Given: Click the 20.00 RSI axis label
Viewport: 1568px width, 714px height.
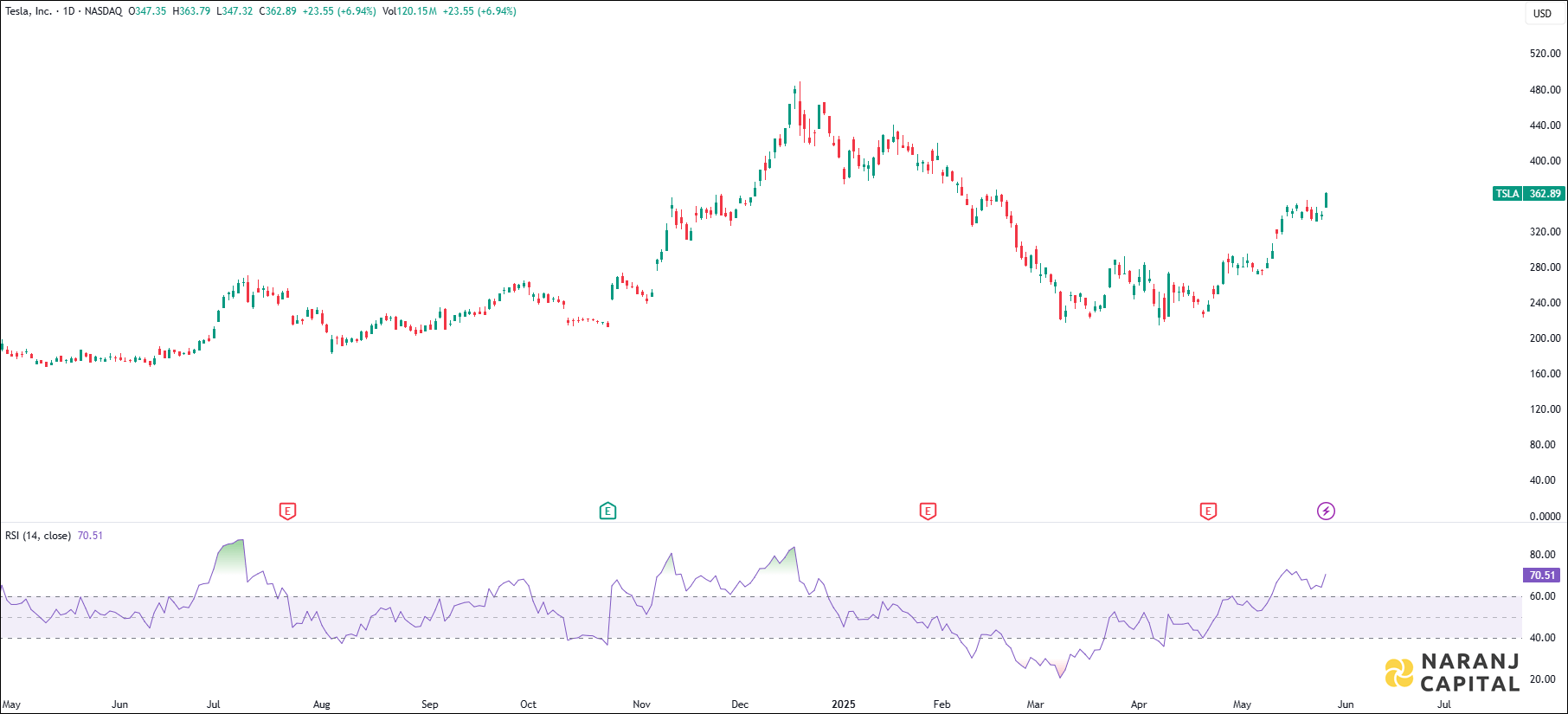Looking at the screenshot, I should coord(1542,679).
